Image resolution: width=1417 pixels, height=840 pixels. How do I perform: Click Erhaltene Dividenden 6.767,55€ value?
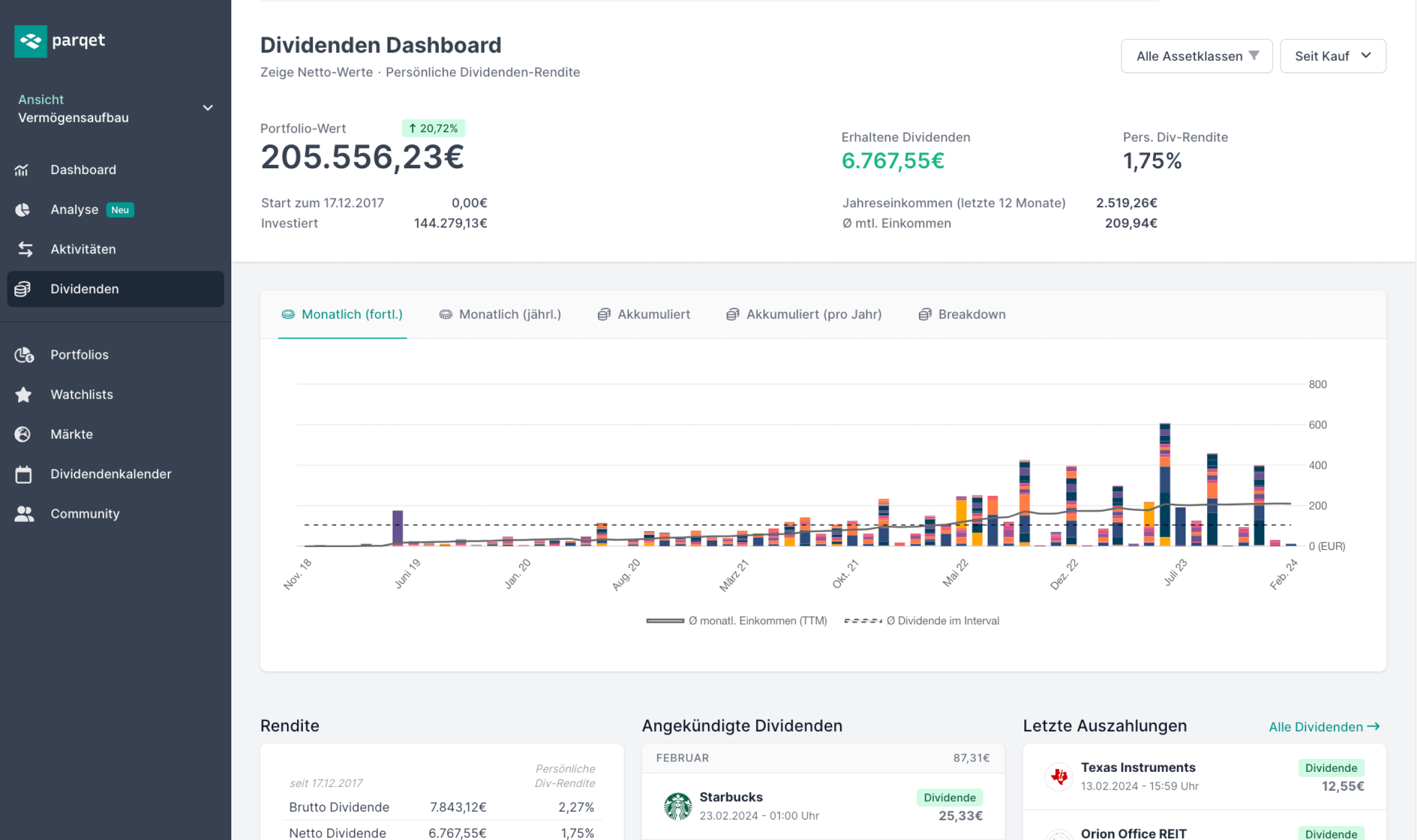click(x=893, y=161)
